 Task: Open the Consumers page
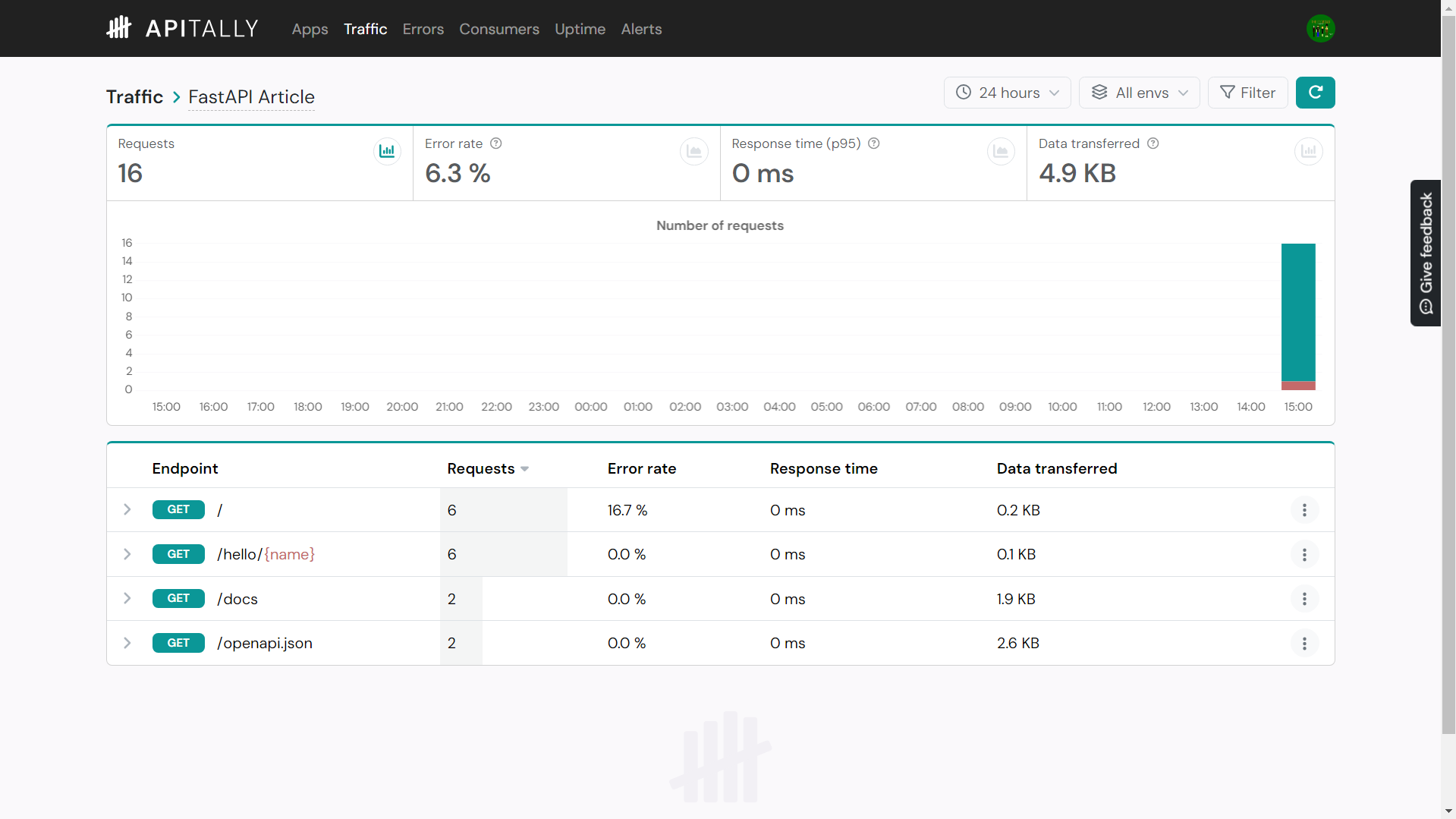pos(499,29)
